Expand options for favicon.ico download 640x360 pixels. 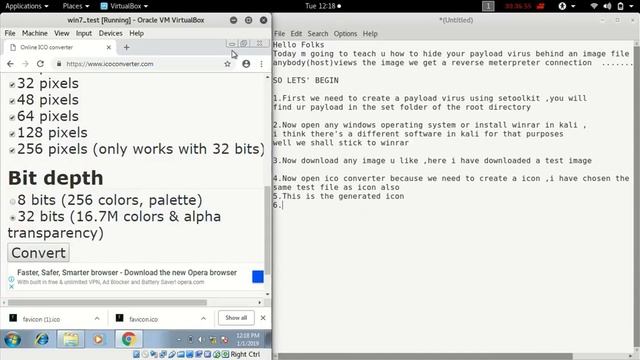click(x=203, y=318)
